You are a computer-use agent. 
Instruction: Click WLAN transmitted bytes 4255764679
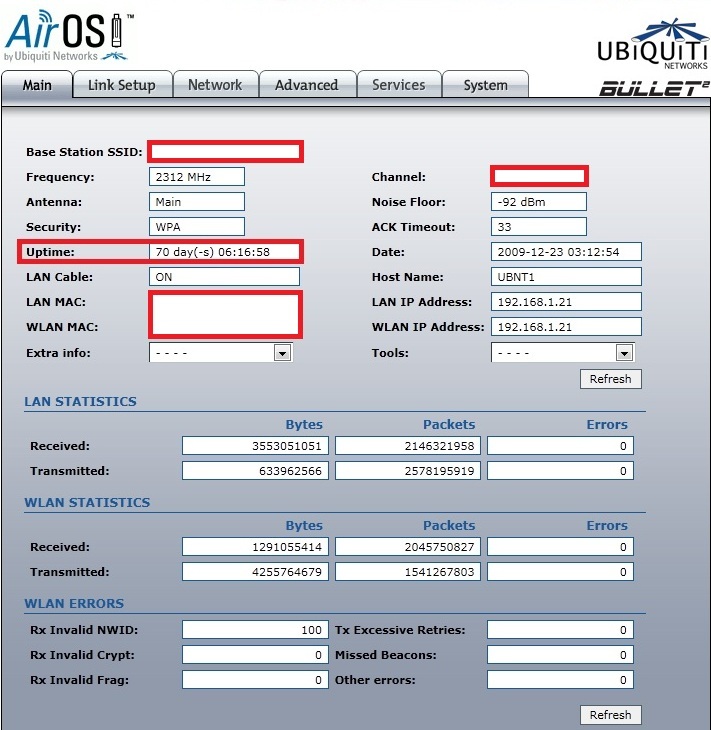tap(255, 572)
